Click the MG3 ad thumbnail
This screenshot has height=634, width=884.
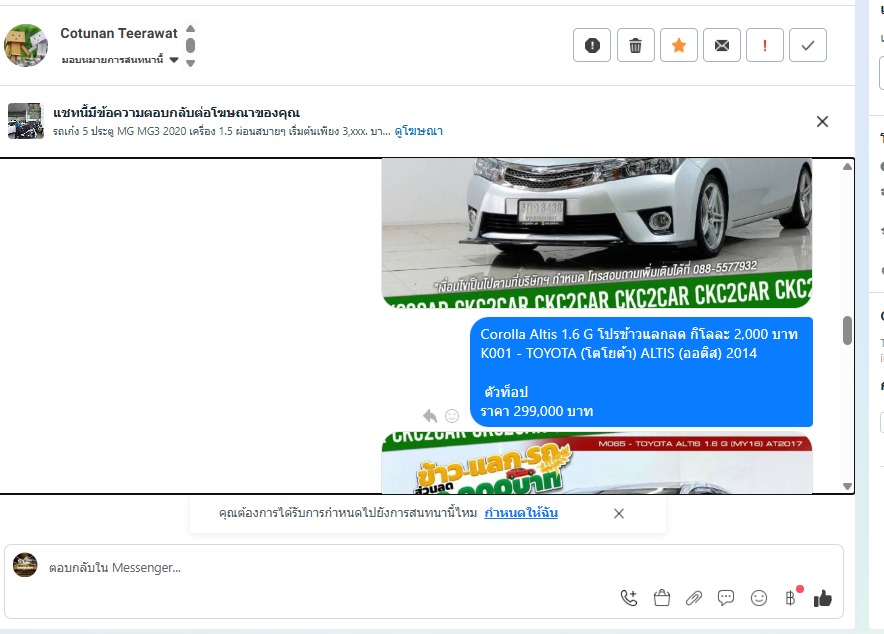click(26, 121)
